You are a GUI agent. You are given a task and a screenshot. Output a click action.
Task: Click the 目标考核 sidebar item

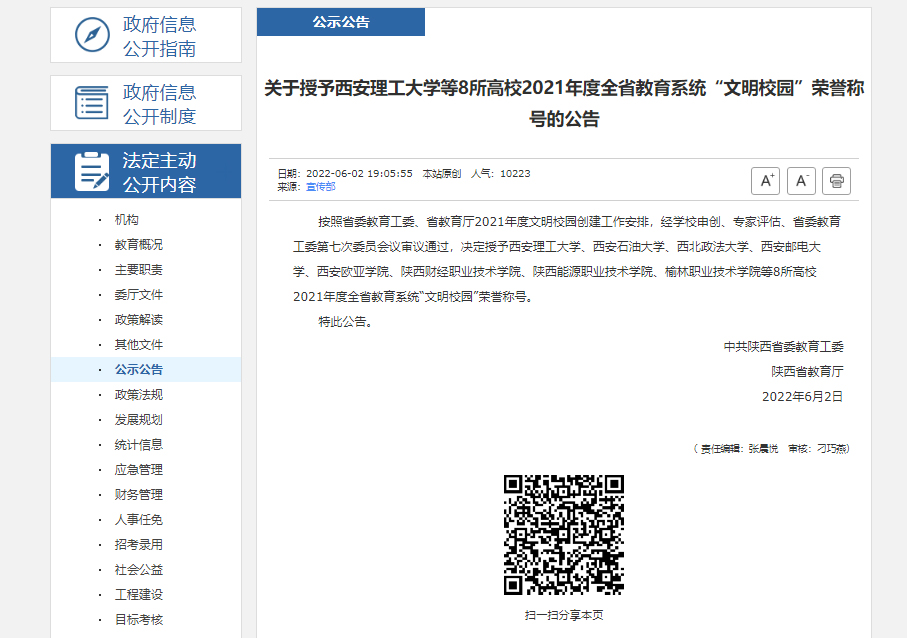[138, 620]
